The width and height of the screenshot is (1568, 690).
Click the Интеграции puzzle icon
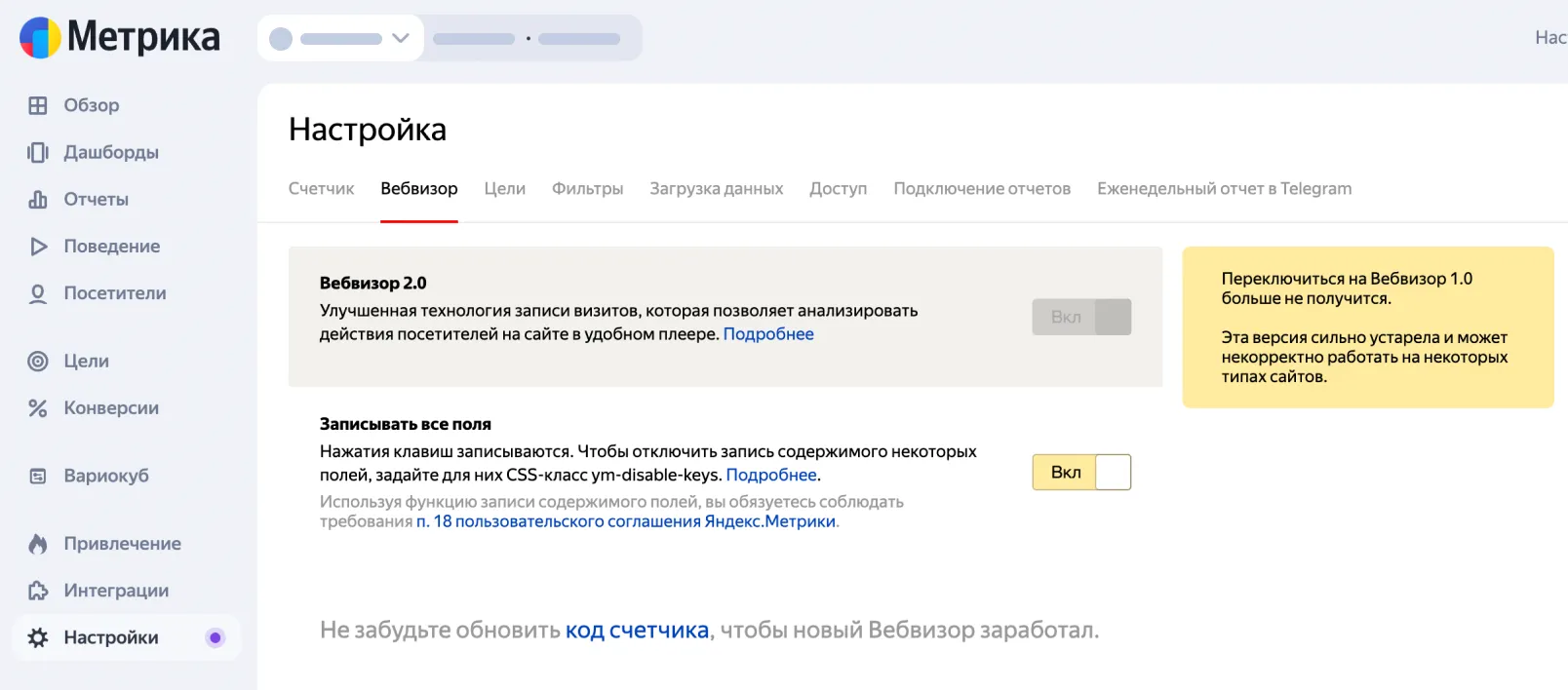tap(38, 591)
